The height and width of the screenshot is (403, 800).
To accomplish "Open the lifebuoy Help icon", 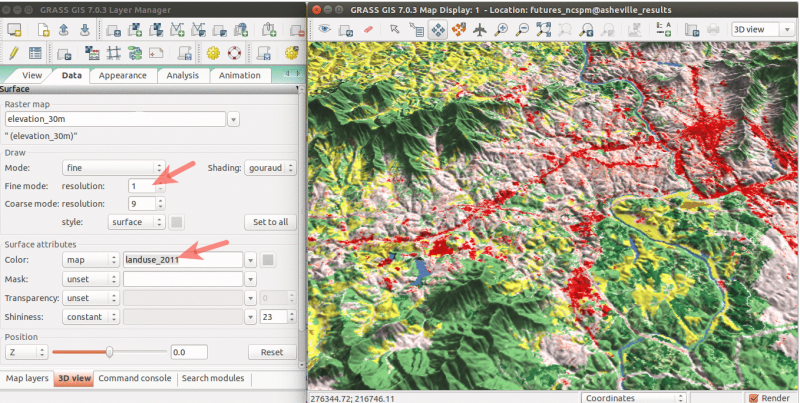I will 235,53.
